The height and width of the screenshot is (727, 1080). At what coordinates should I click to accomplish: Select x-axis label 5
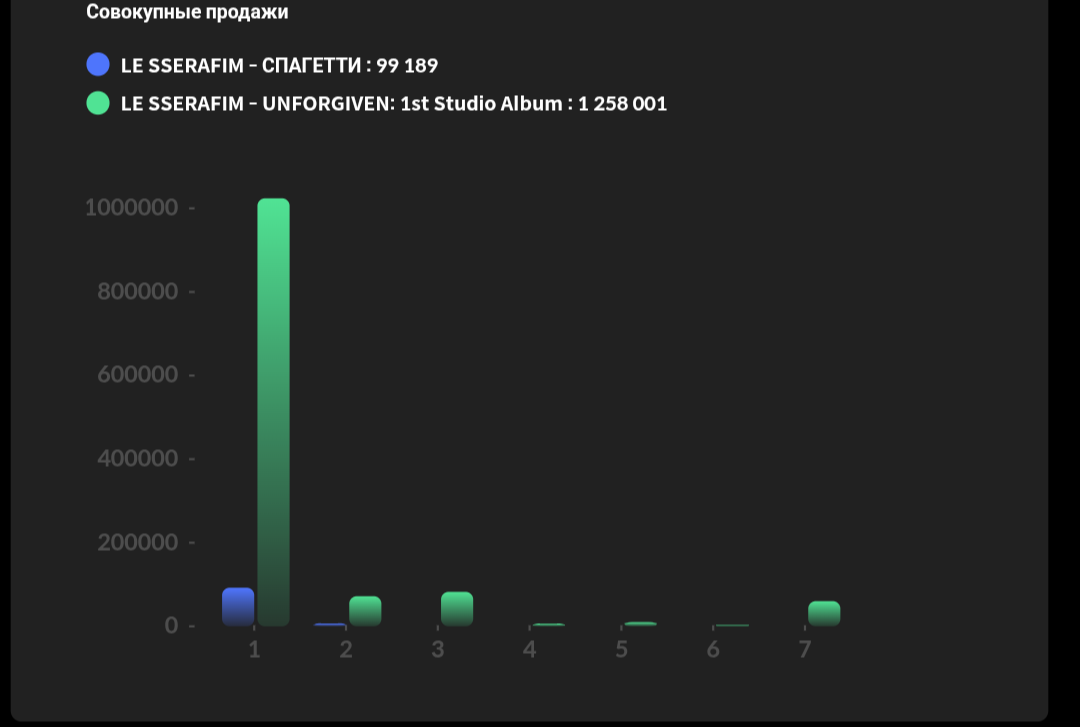621,650
